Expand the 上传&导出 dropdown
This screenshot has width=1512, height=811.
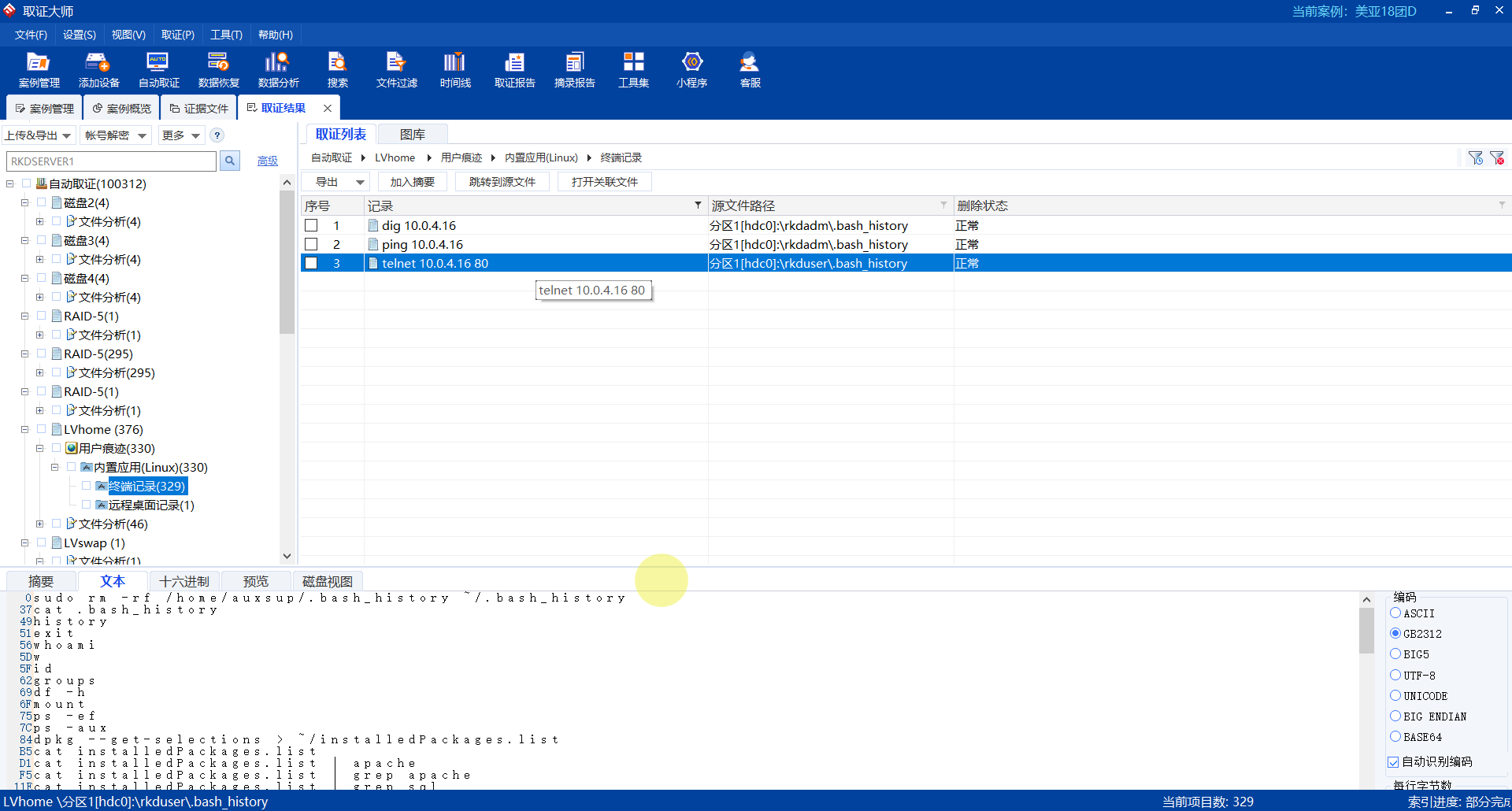39,135
